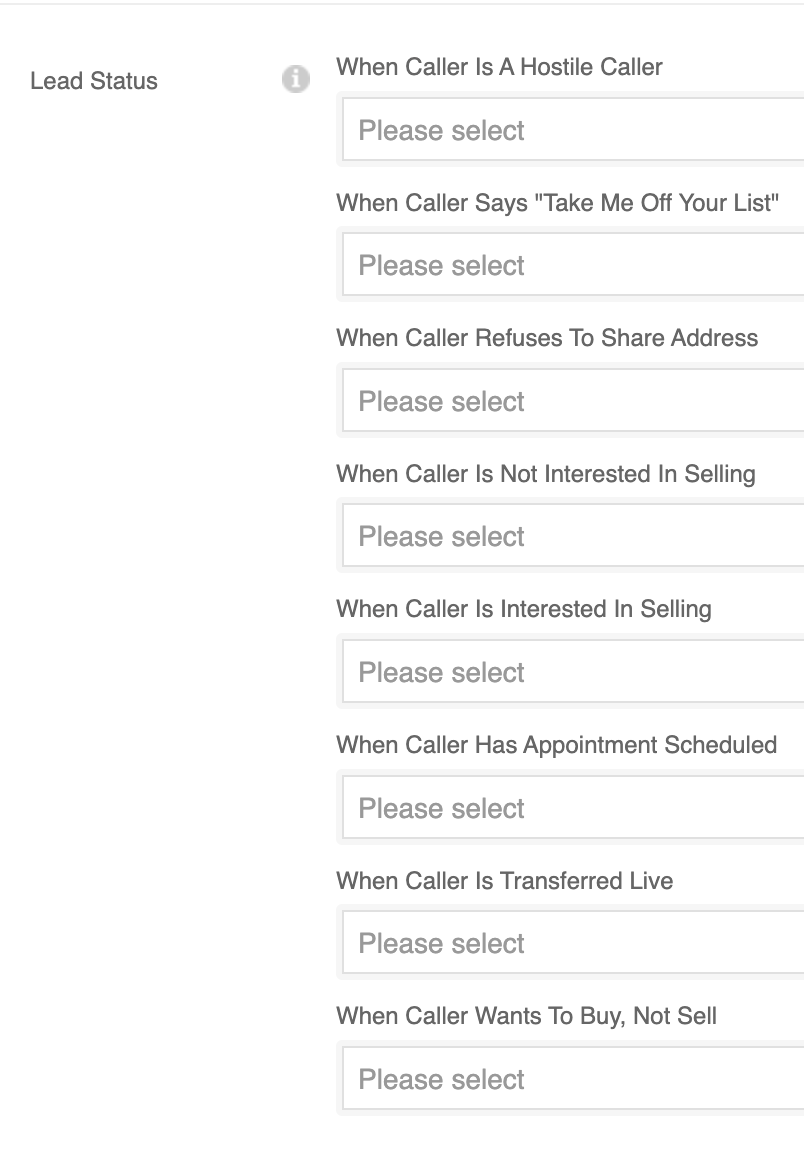Expand the Appointment Scheduled status dropdown
Viewport: 804px width, 1168px height.
pos(572,808)
